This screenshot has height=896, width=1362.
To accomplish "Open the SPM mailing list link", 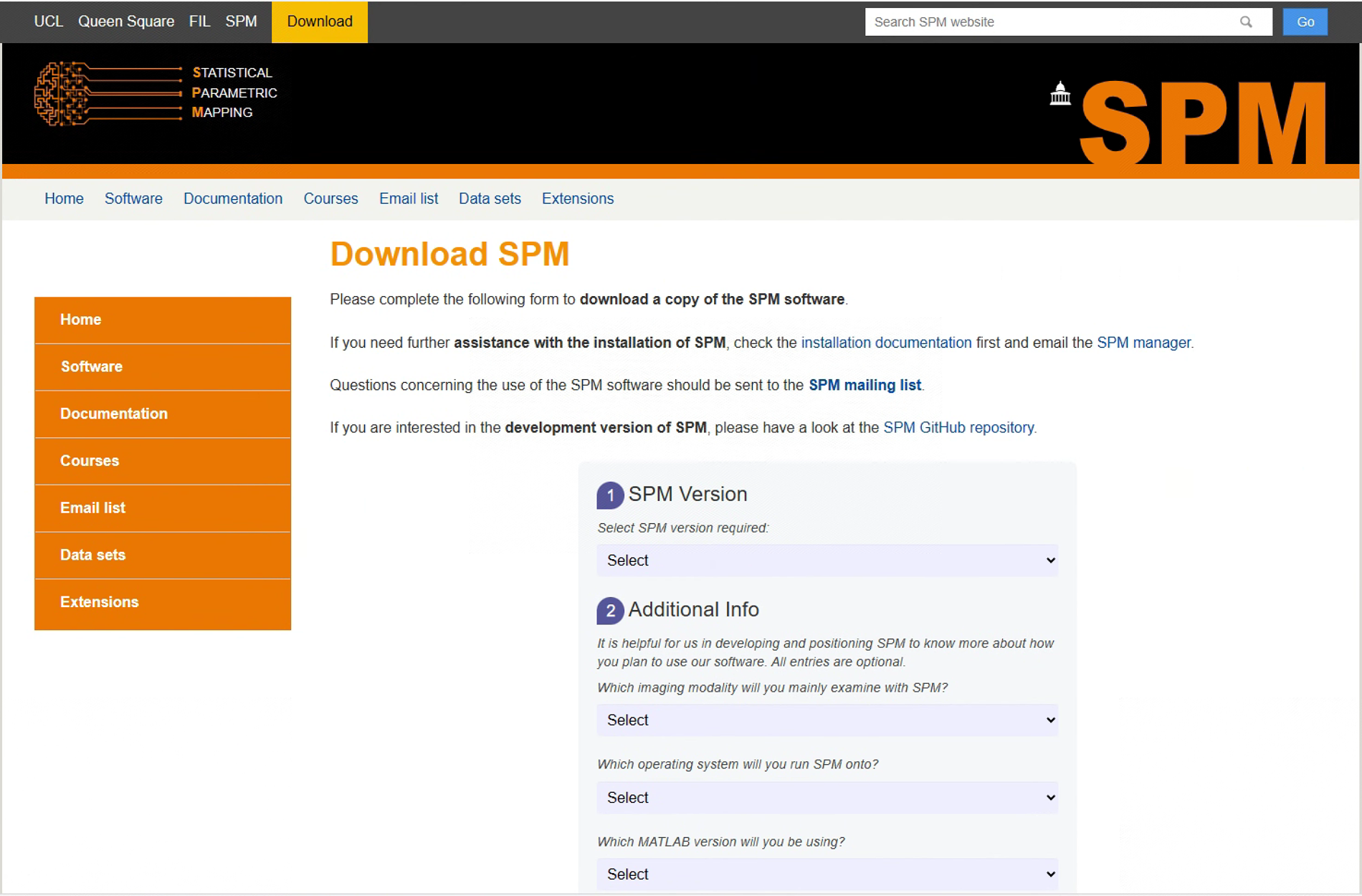I will coord(865,385).
